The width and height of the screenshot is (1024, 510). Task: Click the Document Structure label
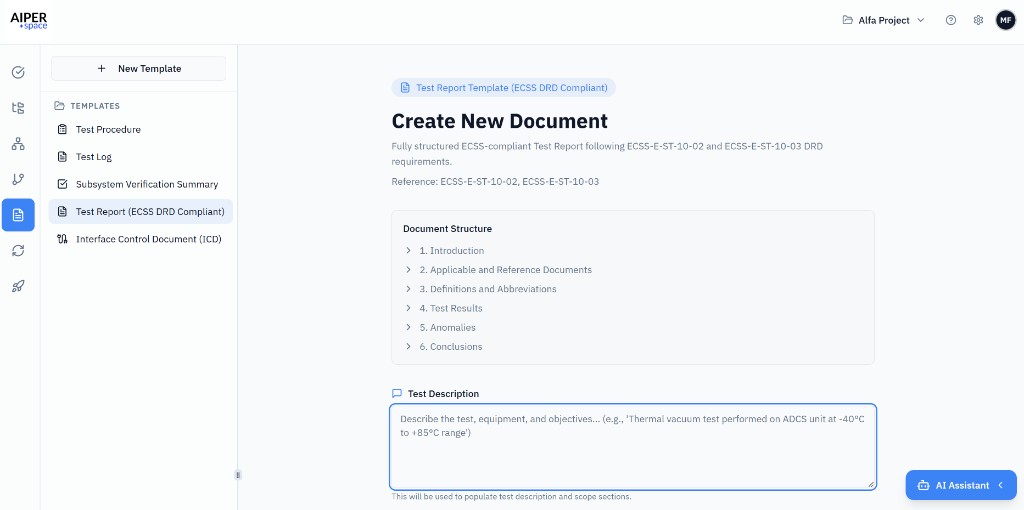[x=447, y=229]
